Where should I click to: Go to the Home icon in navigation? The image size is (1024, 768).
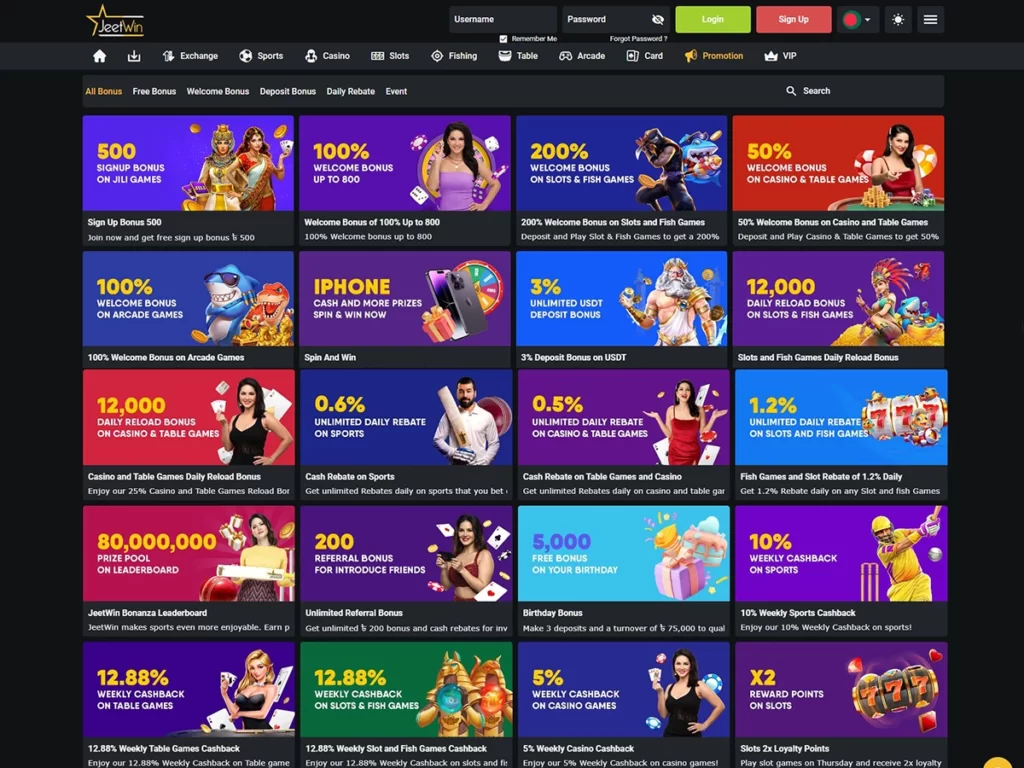pos(99,56)
